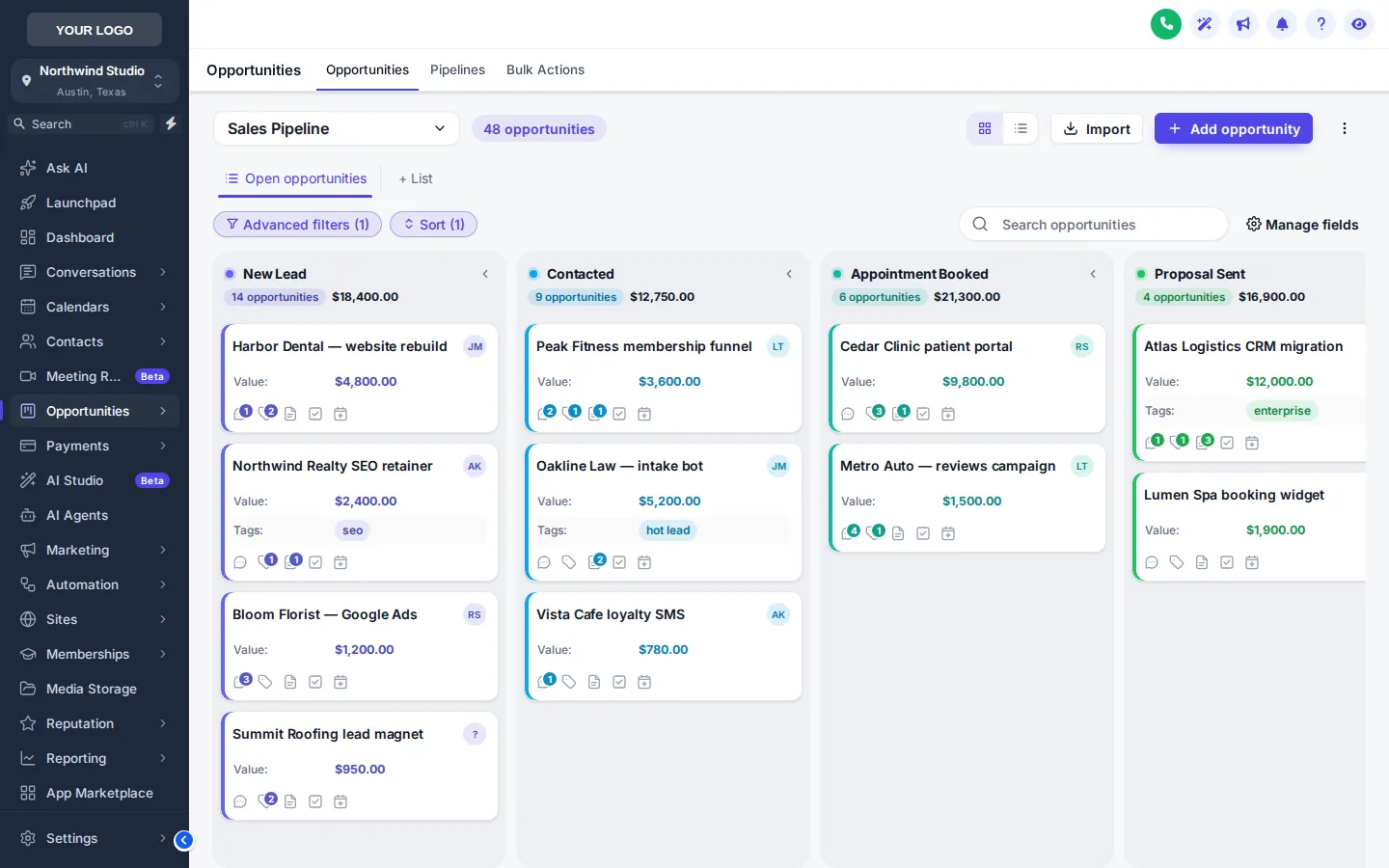The width and height of the screenshot is (1389, 868).
Task: Click task check icon on Northwind Realty card
Action: [x=315, y=562]
